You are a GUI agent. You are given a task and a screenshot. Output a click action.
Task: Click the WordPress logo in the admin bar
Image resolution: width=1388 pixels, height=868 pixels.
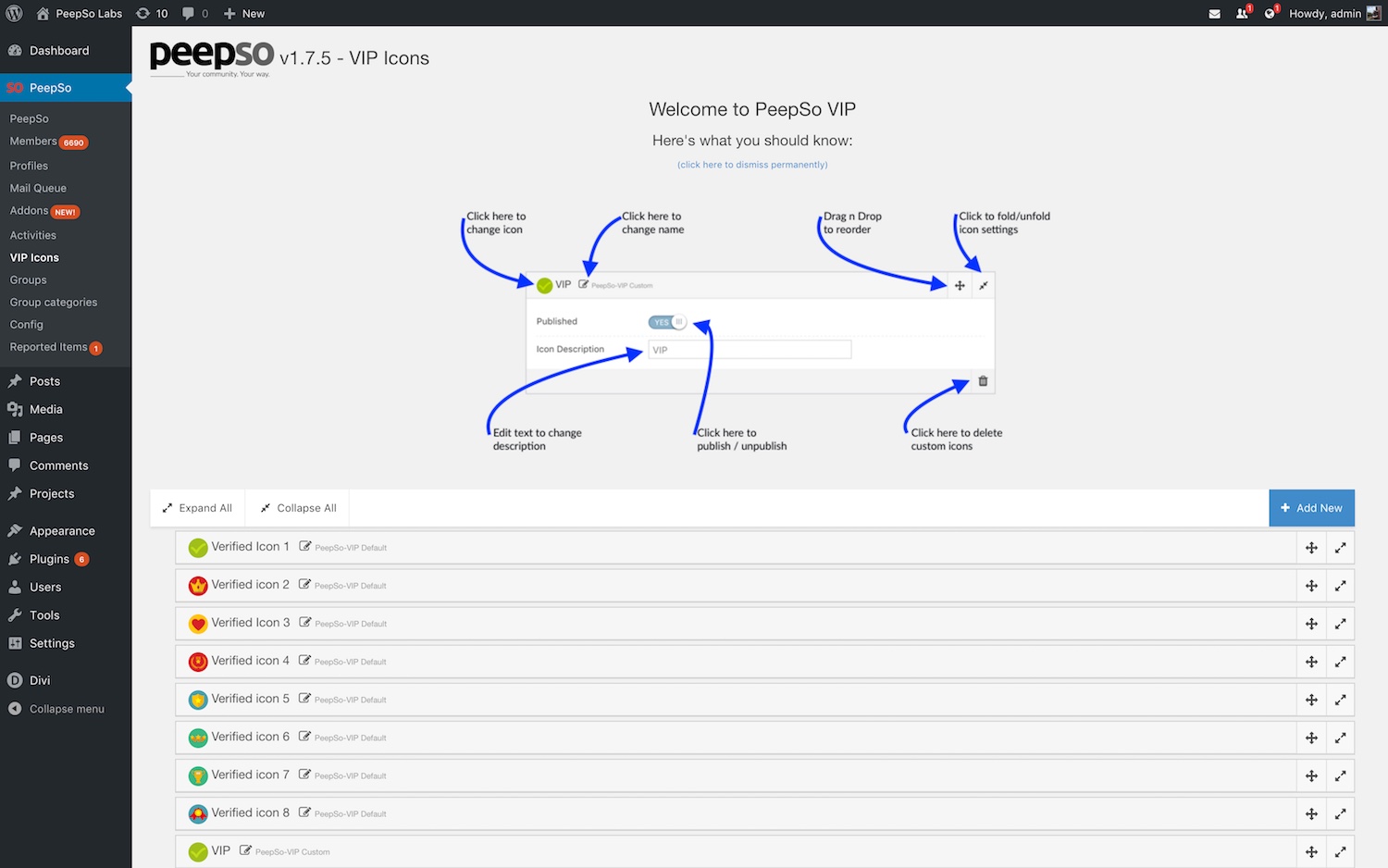click(x=15, y=13)
